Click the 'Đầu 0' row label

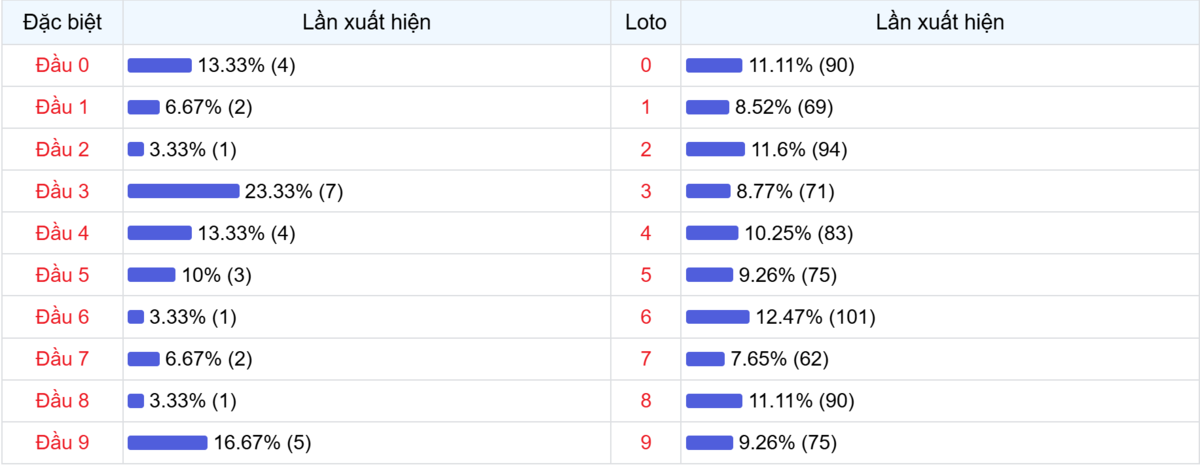click(62, 65)
